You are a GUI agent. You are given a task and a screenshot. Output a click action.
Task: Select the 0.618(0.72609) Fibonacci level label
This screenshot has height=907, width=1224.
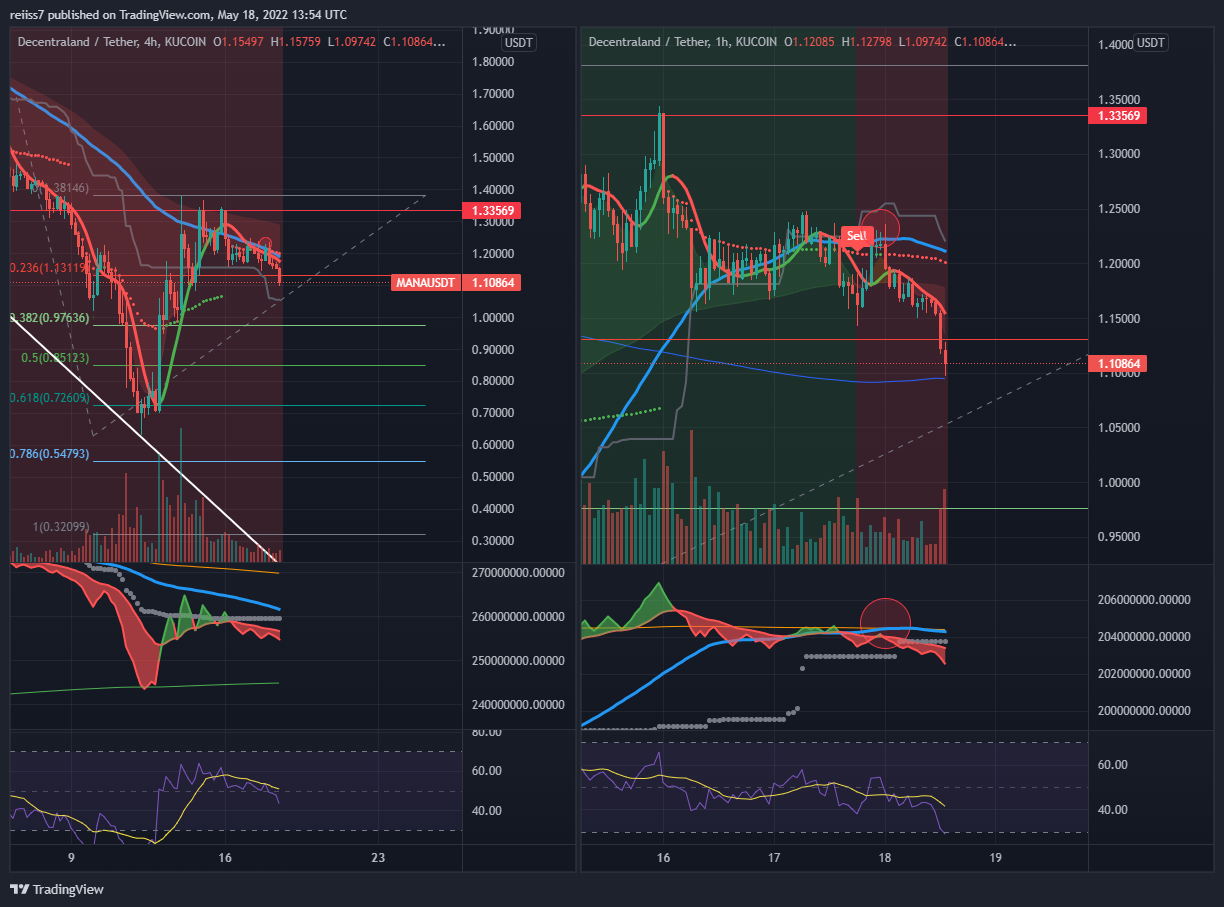pos(50,397)
